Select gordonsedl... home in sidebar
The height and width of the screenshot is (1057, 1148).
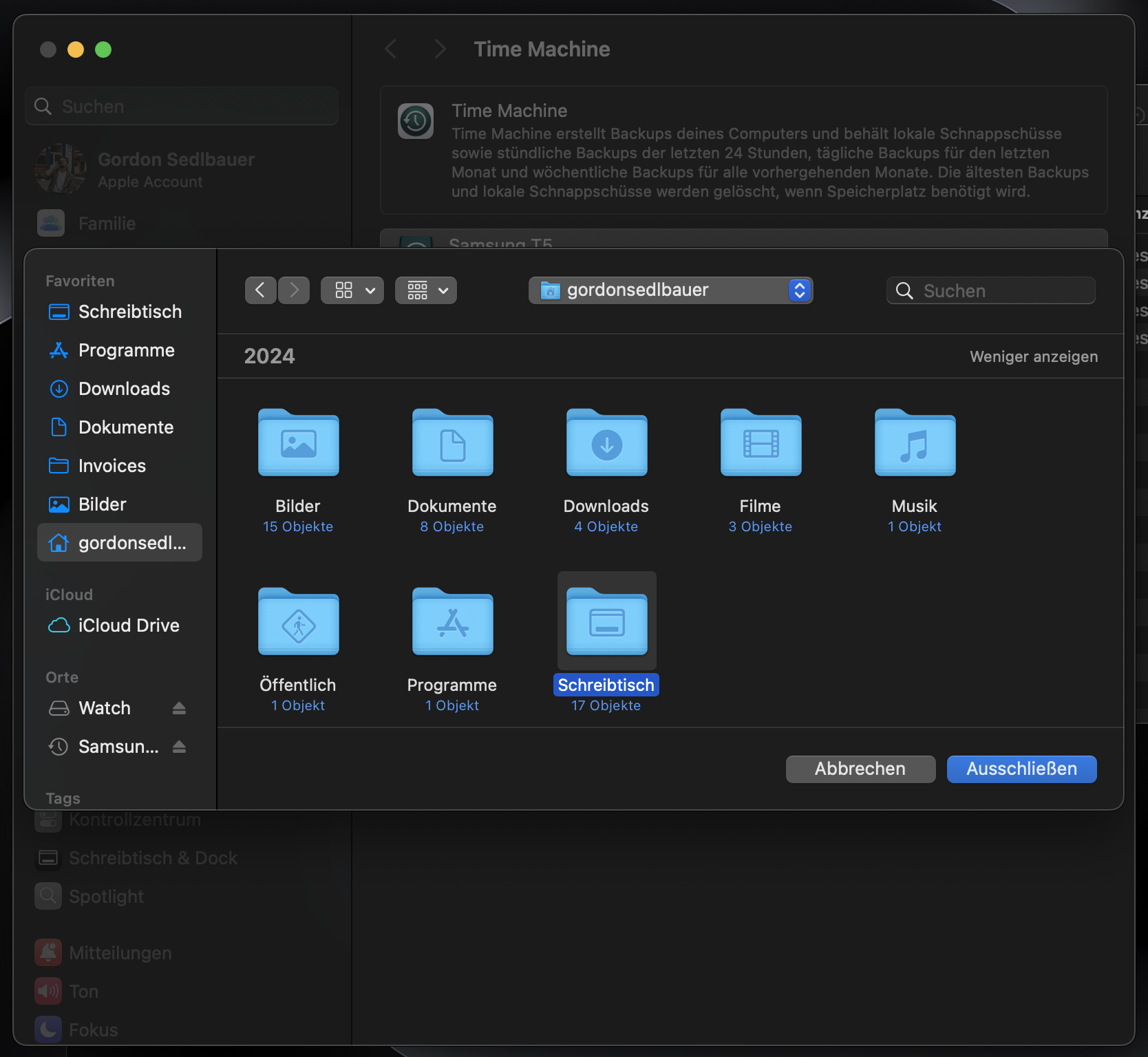[x=120, y=542]
